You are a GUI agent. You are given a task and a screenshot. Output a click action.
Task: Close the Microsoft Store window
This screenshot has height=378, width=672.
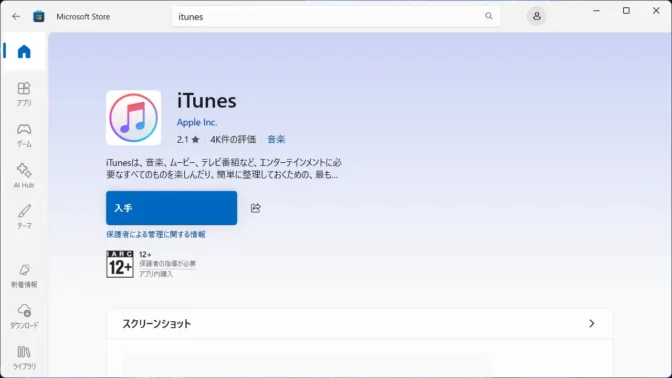point(656,11)
